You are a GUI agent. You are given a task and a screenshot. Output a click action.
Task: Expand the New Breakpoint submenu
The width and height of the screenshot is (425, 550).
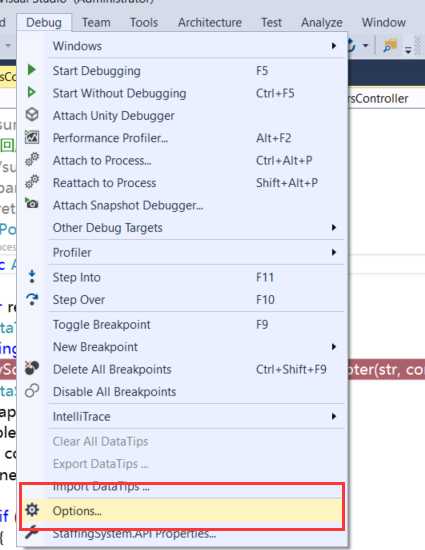196,347
